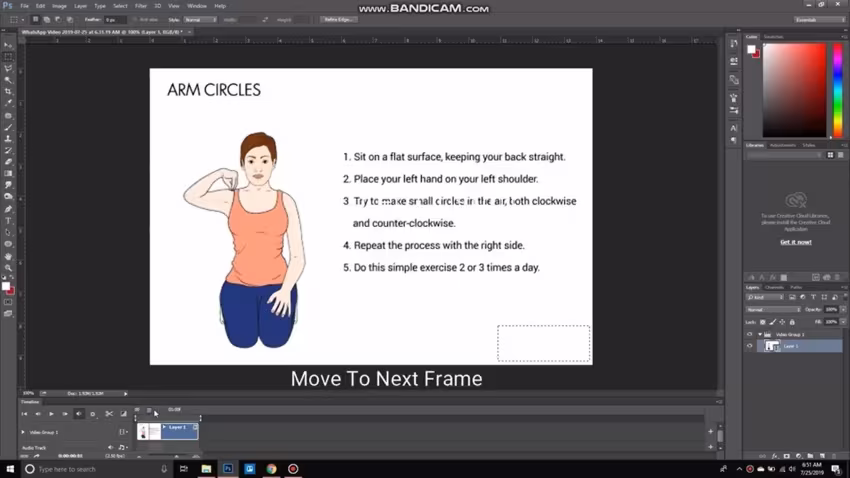The height and width of the screenshot is (478, 850).
Task: Click the Refine Edge button
Action: 338,20
